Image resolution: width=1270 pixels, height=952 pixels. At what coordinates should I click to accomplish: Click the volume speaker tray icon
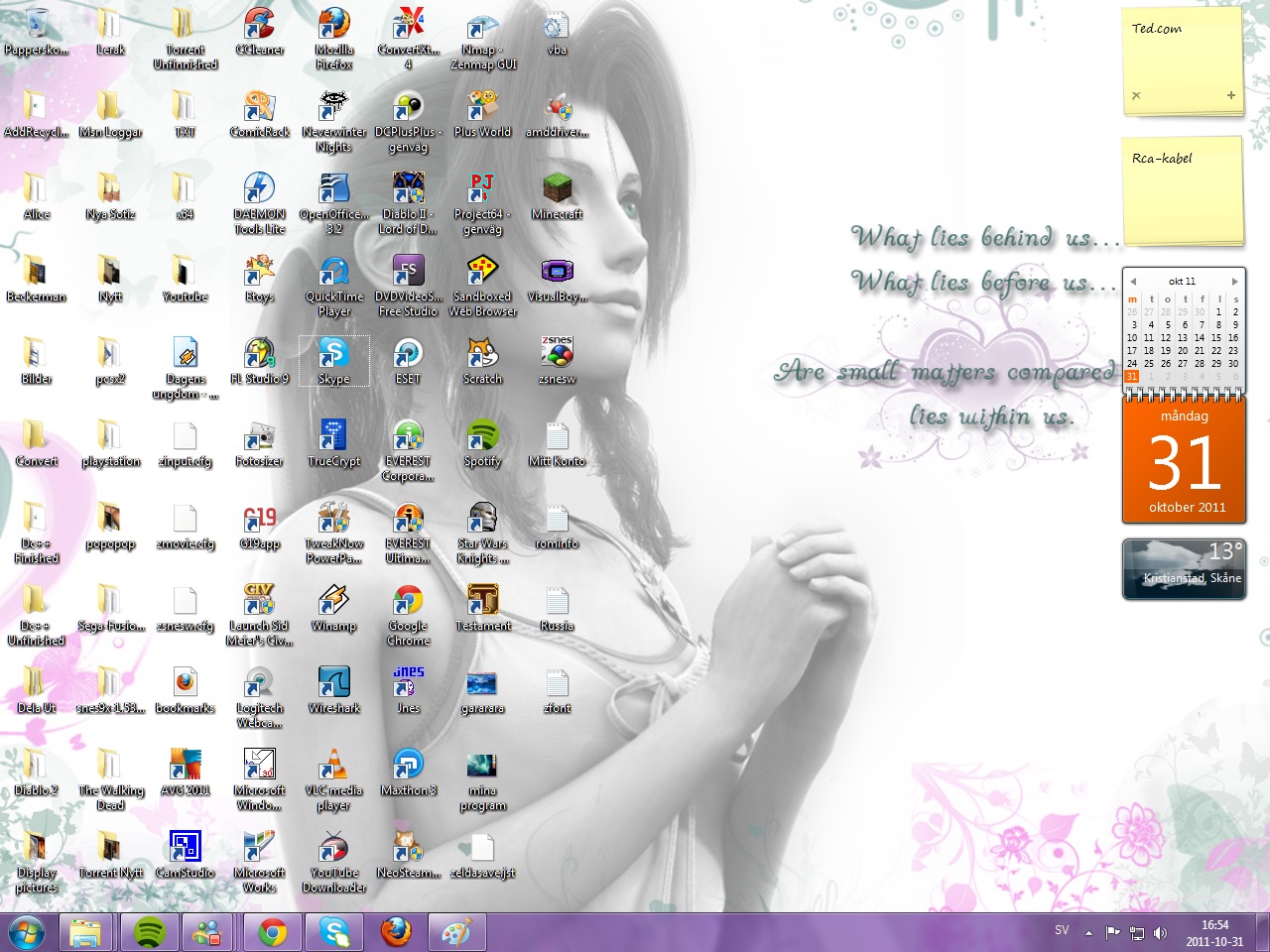(1161, 932)
